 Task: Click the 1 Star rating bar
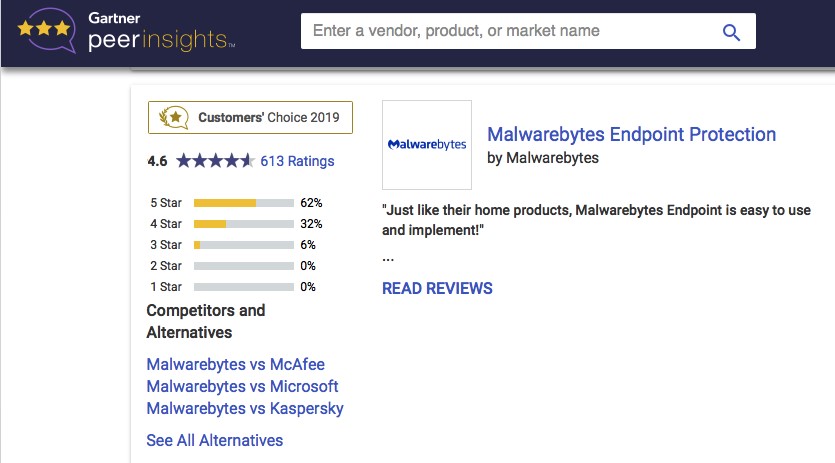(x=243, y=287)
